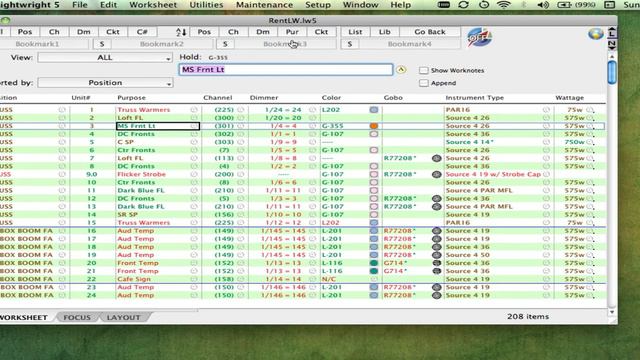This screenshot has width=640, height=360.
Task: Click the teal L-116 color swatch for unit 20
Action: click(x=373, y=263)
